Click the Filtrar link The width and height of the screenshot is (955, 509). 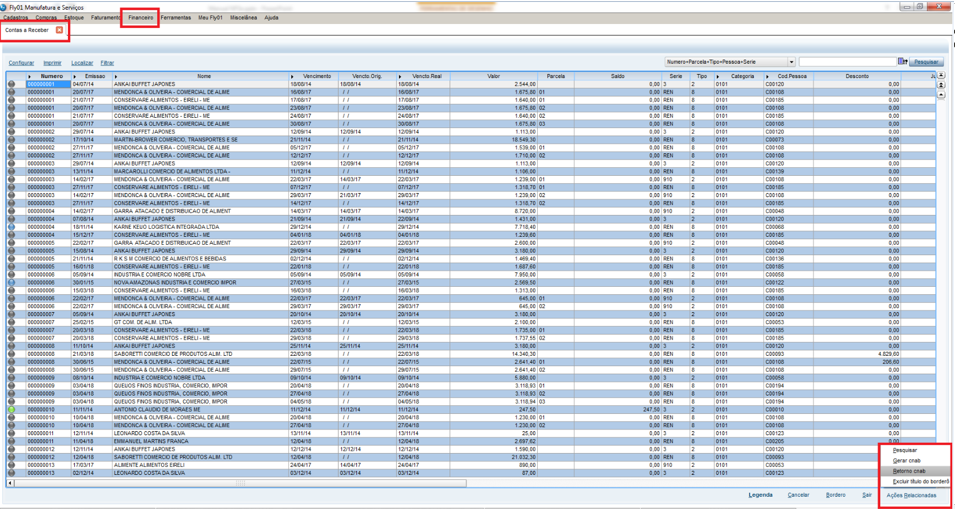(107, 63)
